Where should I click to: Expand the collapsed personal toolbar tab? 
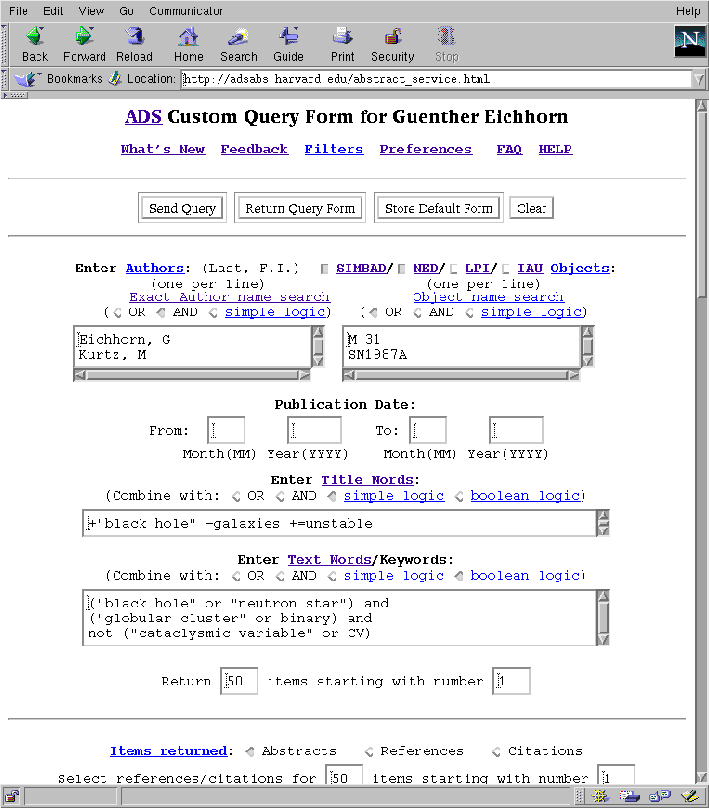coord(14,95)
